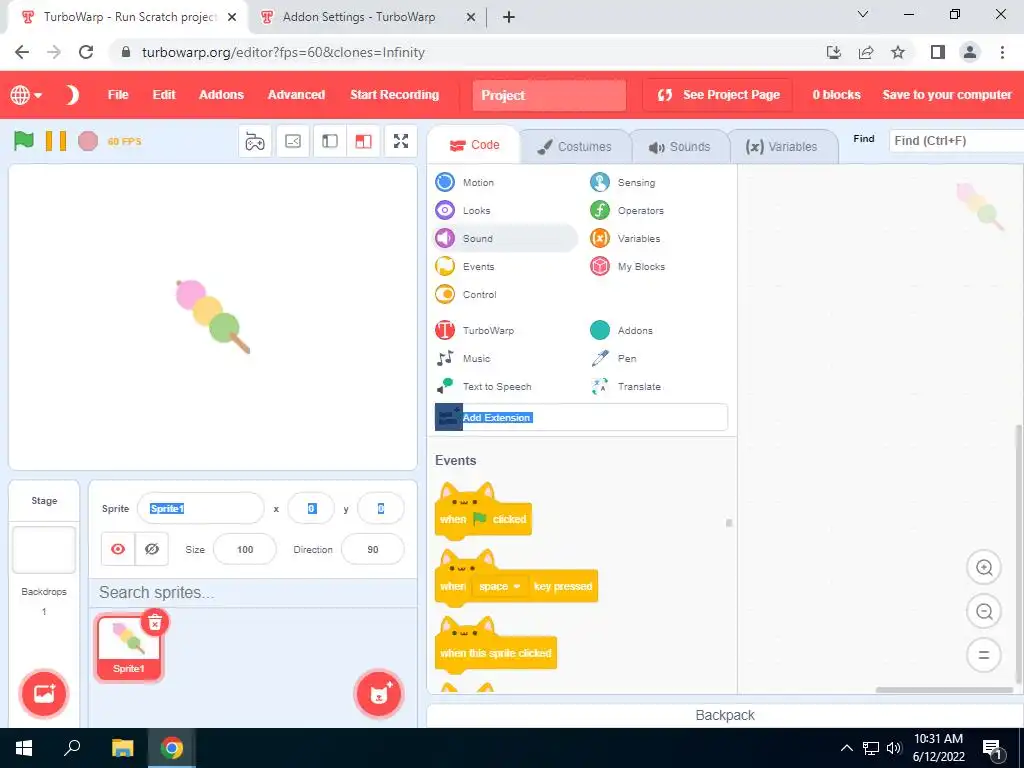This screenshot has height=768, width=1024.
Task: Click the Sprite name field
Action: [200, 509]
